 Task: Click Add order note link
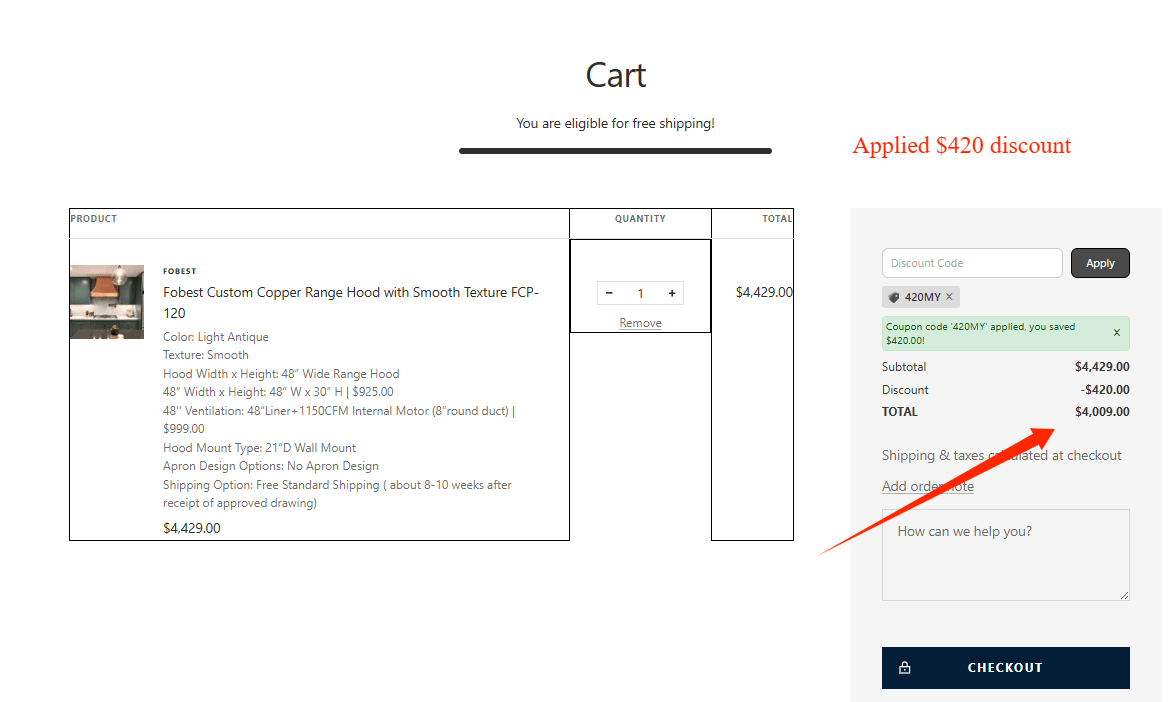pyautogui.click(x=928, y=486)
